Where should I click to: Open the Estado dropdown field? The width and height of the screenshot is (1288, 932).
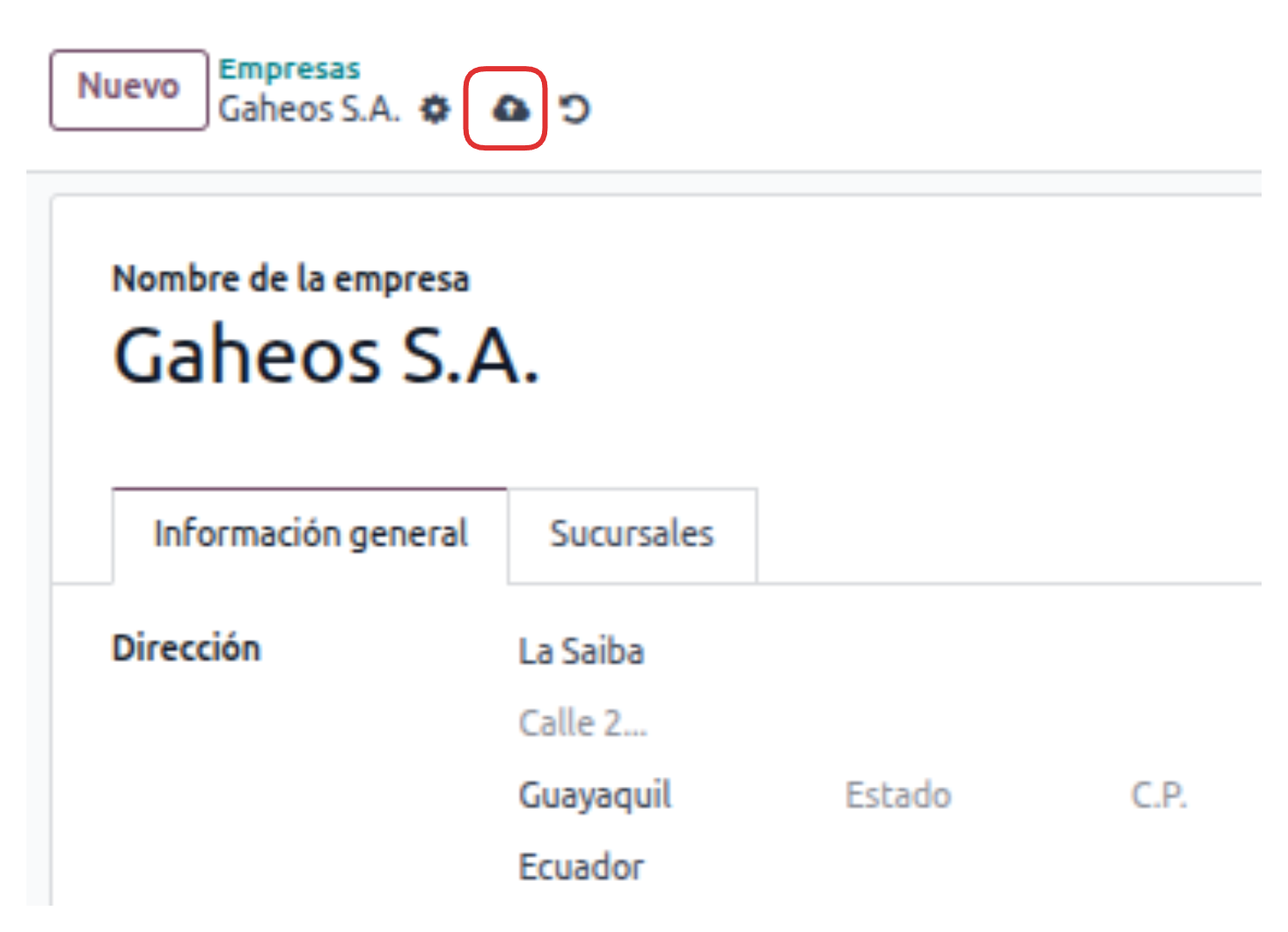(898, 795)
